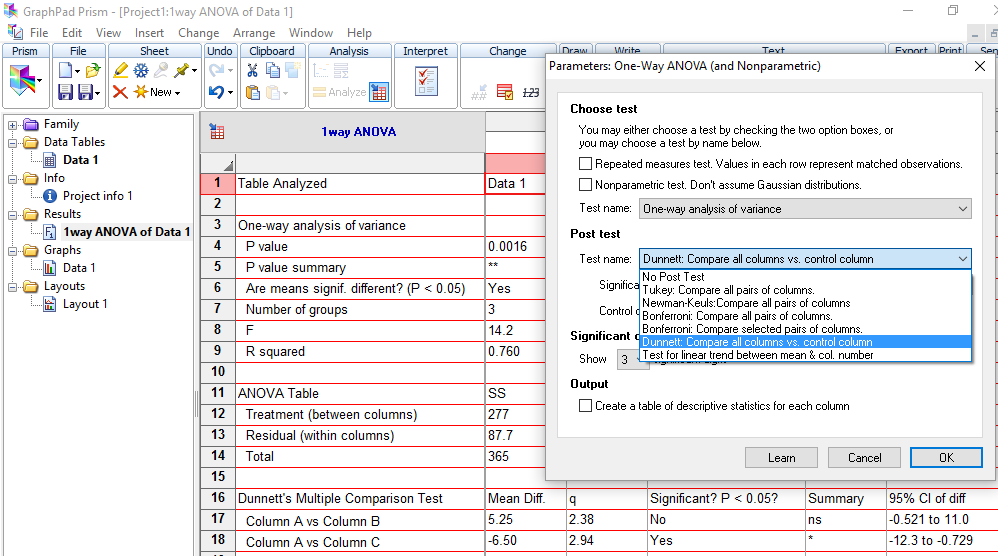Open the Test name One-way analysis of variance dropdown

click(805, 209)
